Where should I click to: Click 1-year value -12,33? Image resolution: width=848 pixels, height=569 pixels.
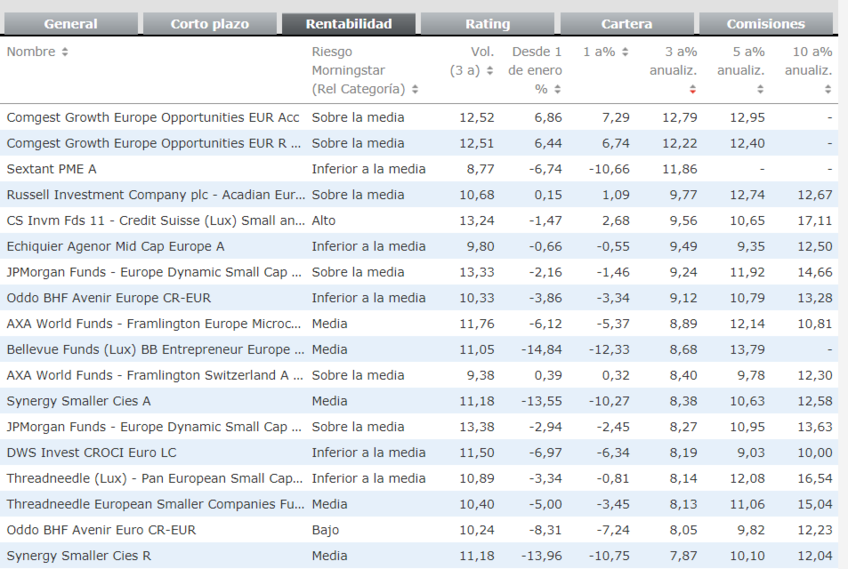pyautogui.click(x=609, y=349)
